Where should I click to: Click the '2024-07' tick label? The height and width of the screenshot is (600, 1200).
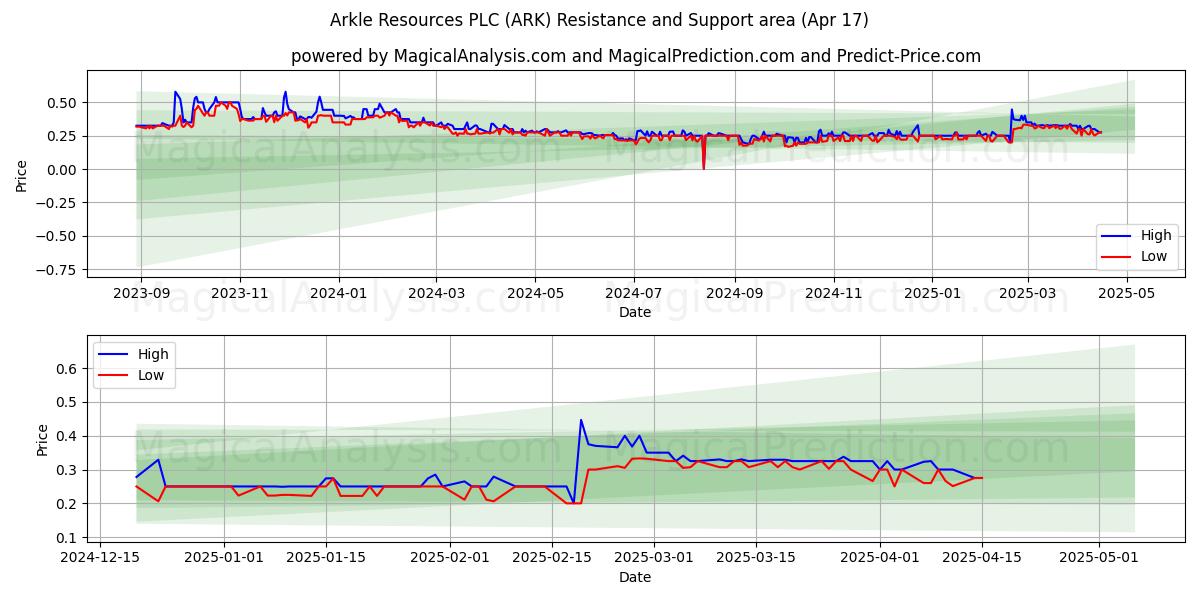coord(634,293)
